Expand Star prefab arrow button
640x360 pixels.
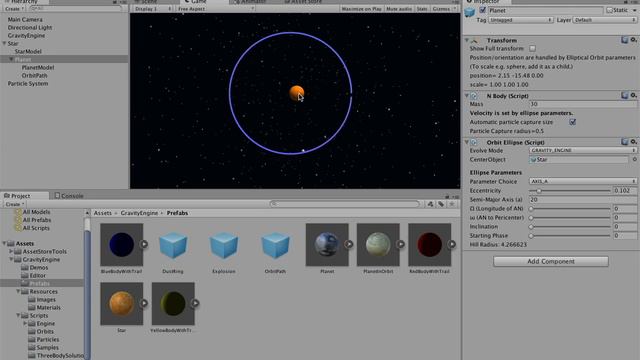tap(144, 303)
